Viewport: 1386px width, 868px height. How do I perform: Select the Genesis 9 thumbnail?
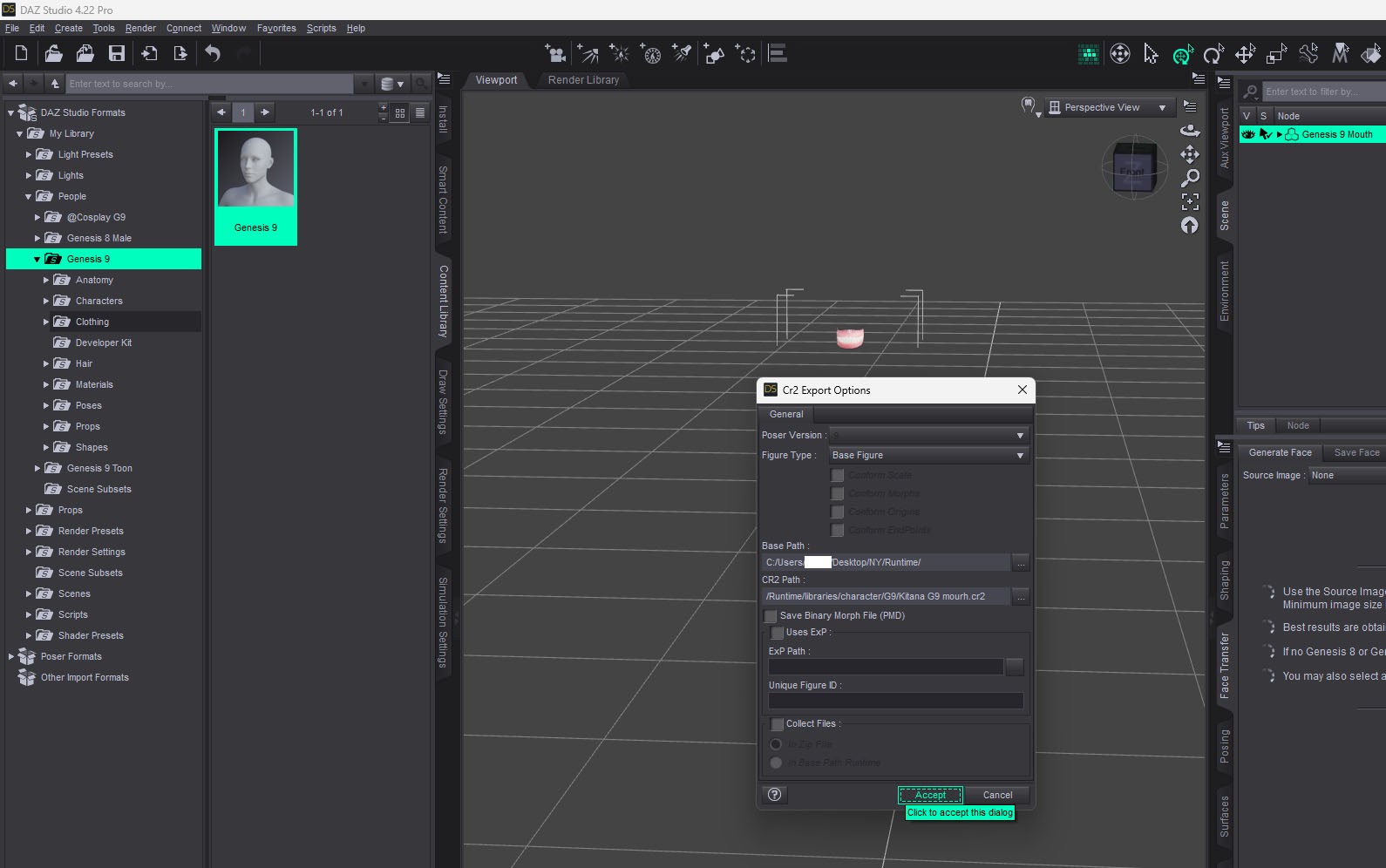[256, 186]
